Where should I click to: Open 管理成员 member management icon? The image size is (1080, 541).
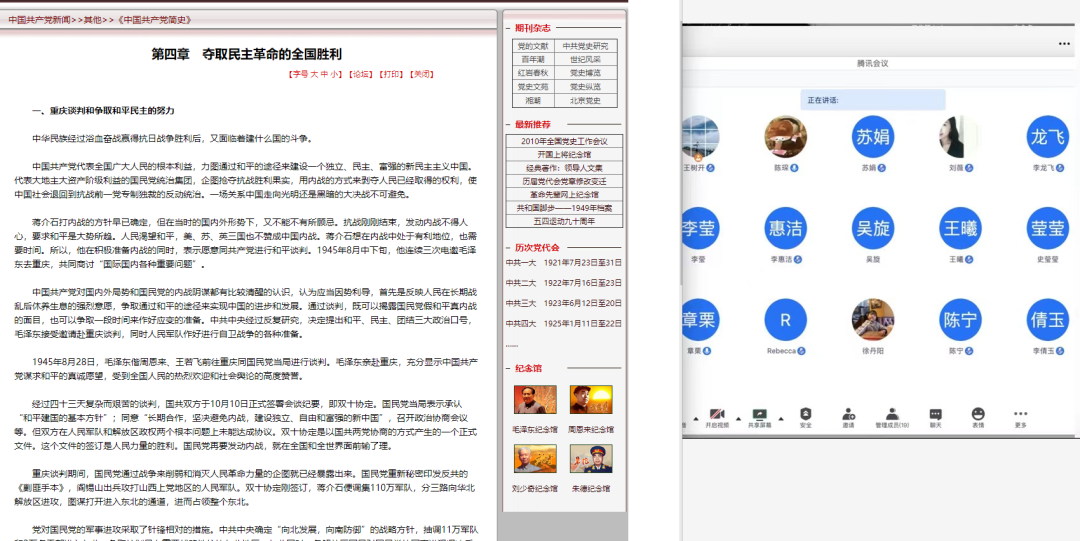click(x=891, y=414)
